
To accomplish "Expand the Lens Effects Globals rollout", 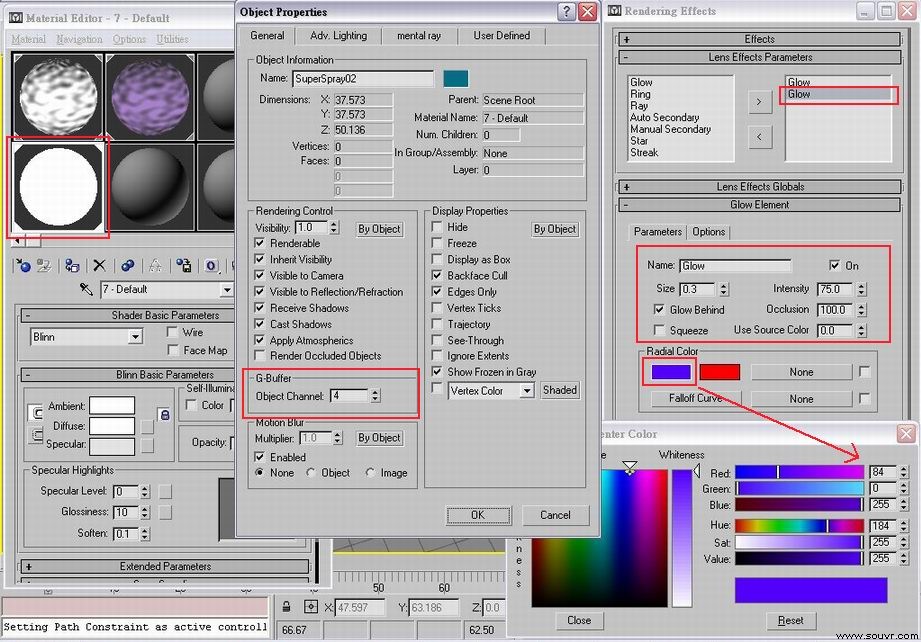I will point(759,187).
